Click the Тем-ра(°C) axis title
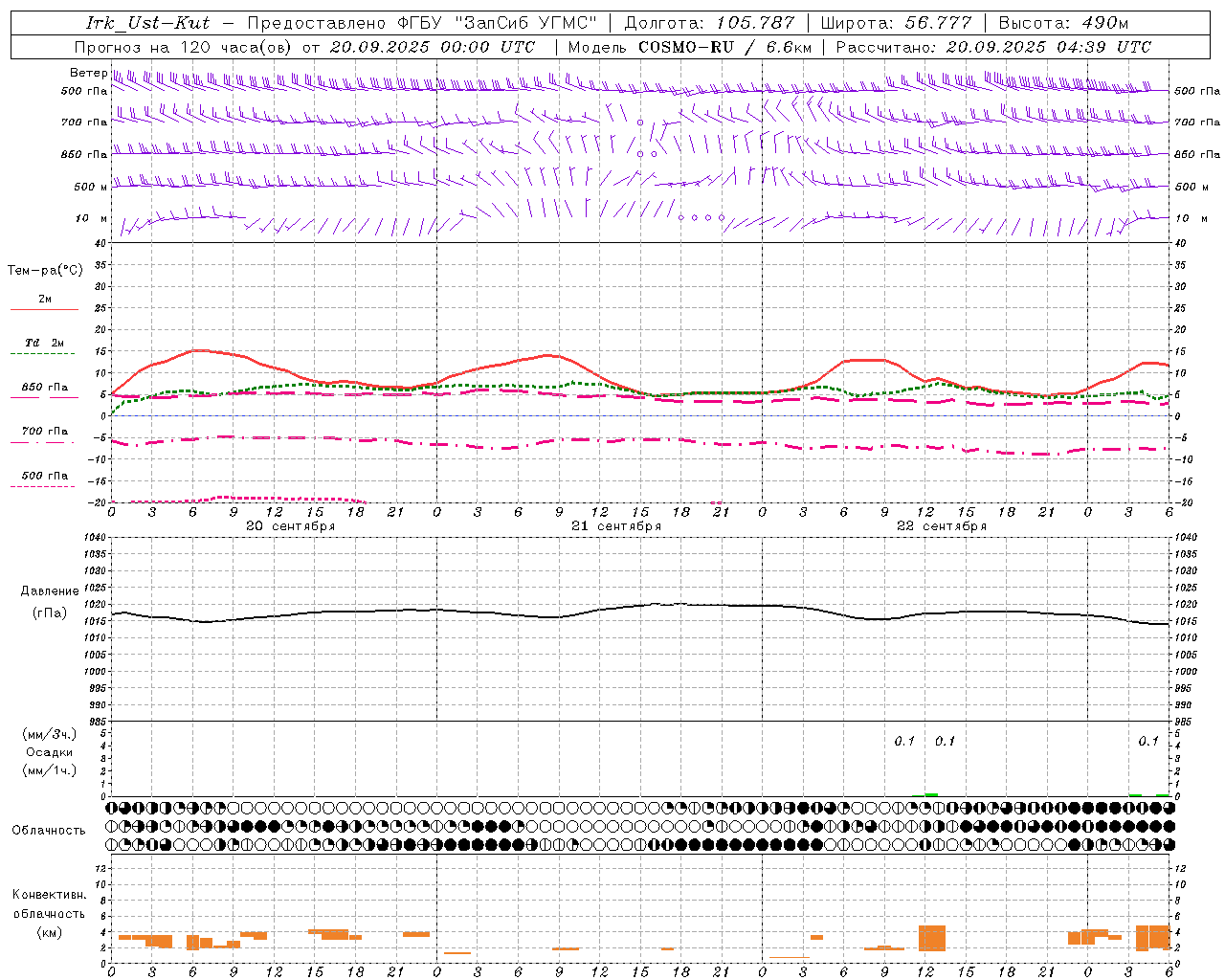The width and height of the screenshot is (1225, 980). 45,270
